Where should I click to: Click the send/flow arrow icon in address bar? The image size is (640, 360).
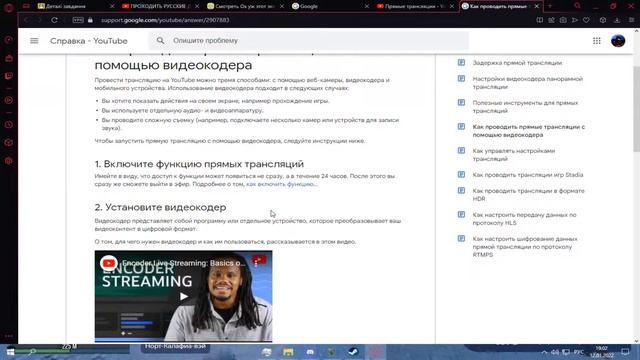pos(575,20)
